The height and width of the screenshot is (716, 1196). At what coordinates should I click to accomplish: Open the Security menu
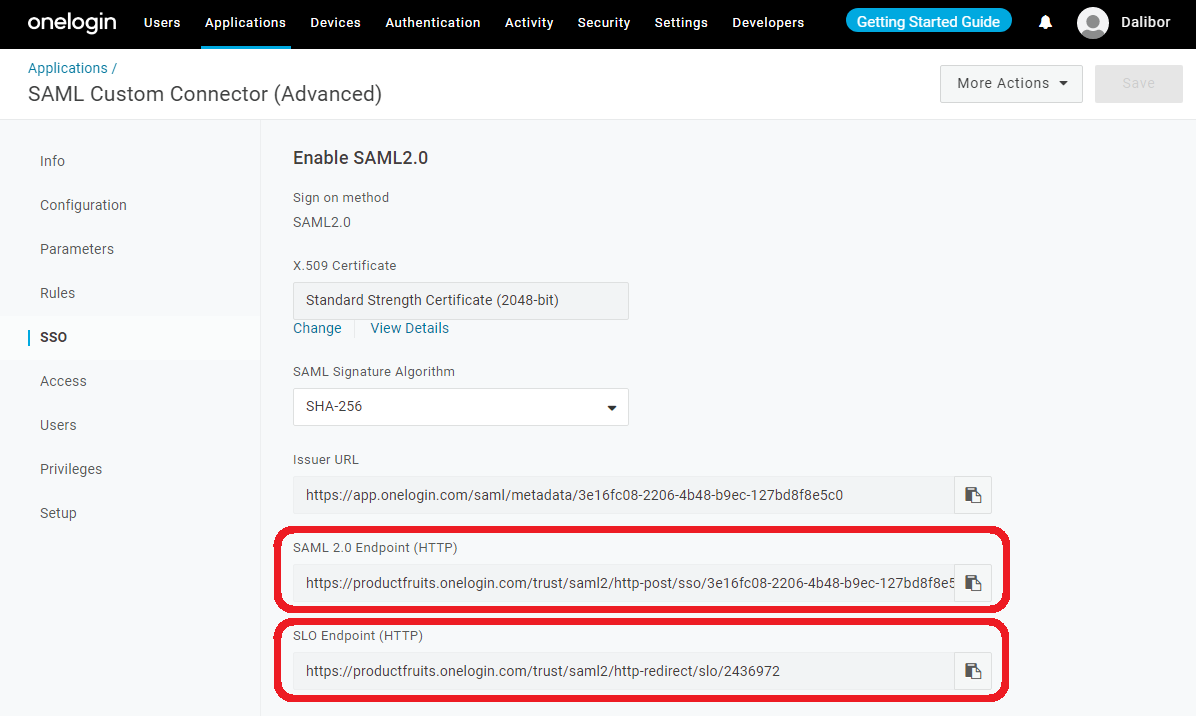point(603,22)
